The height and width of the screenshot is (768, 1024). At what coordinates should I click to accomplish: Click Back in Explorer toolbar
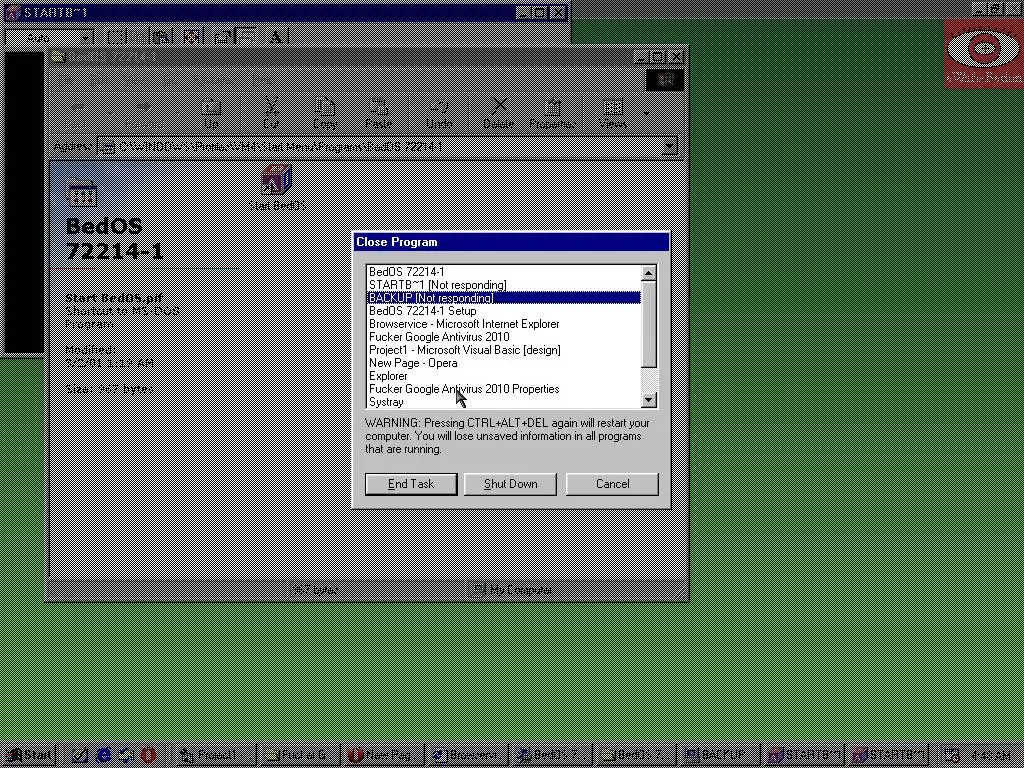coord(77,114)
